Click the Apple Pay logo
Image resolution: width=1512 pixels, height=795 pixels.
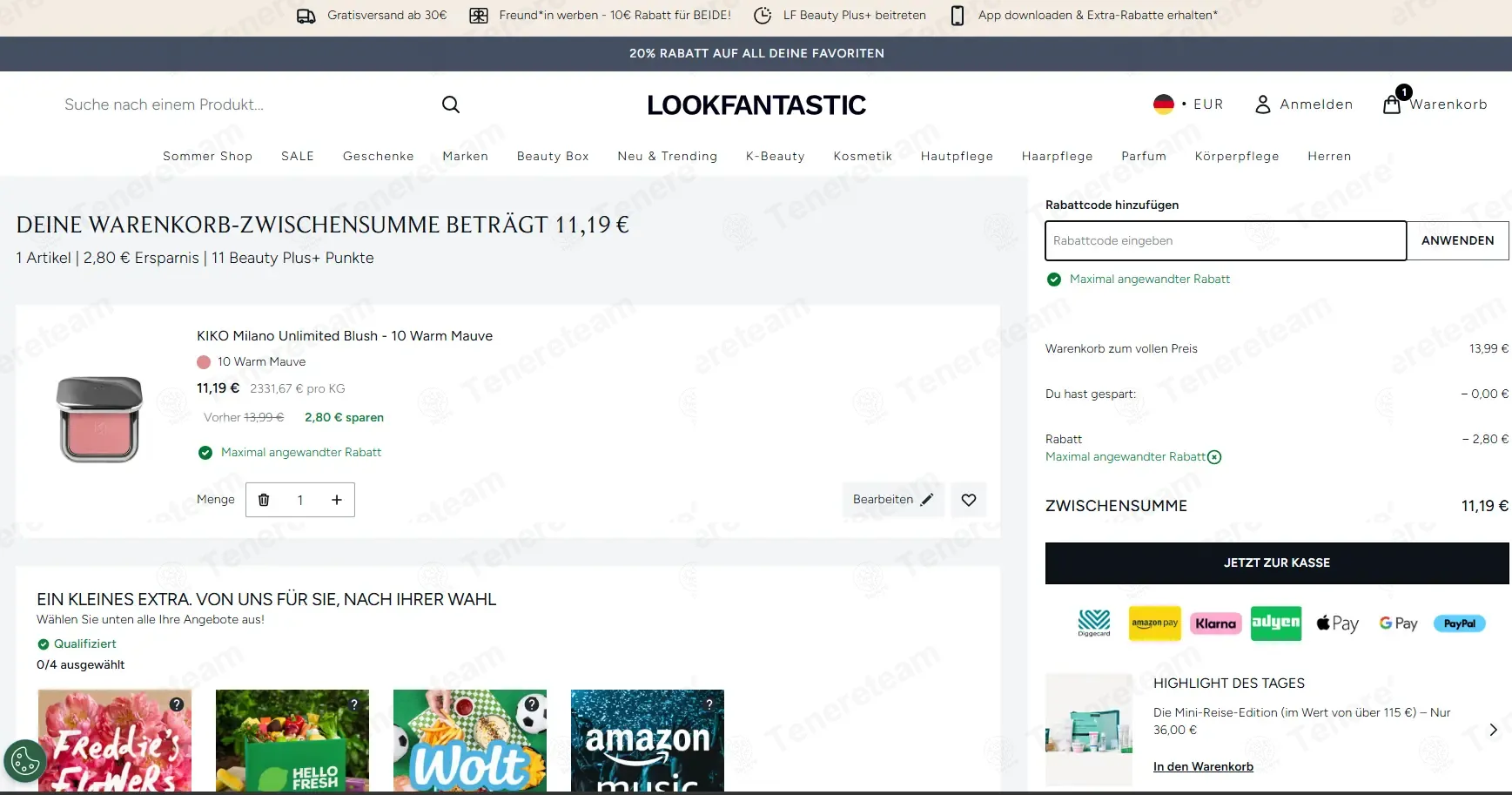[1337, 623]
